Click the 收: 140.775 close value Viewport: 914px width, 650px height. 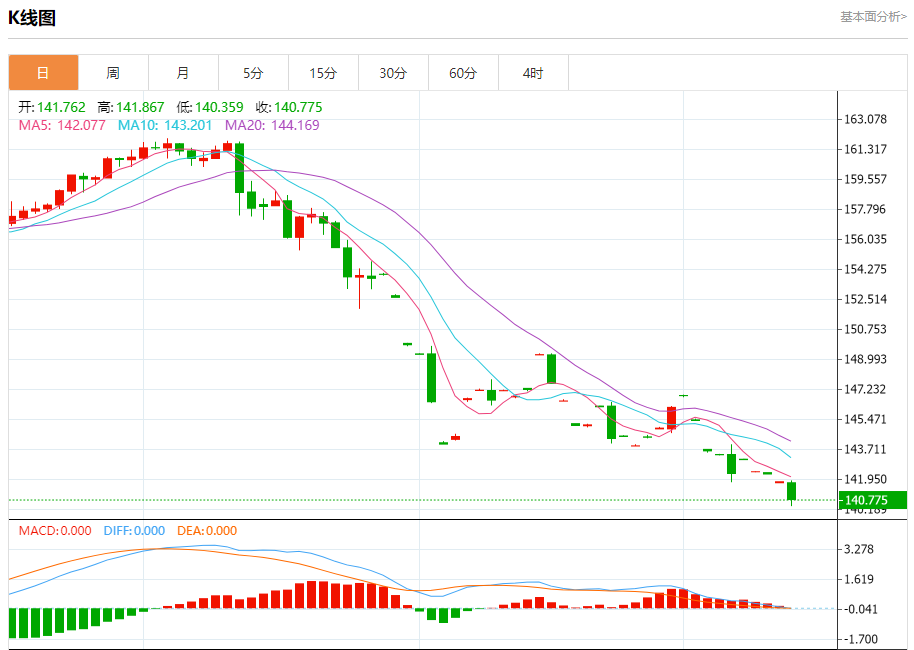click(289, 107)
